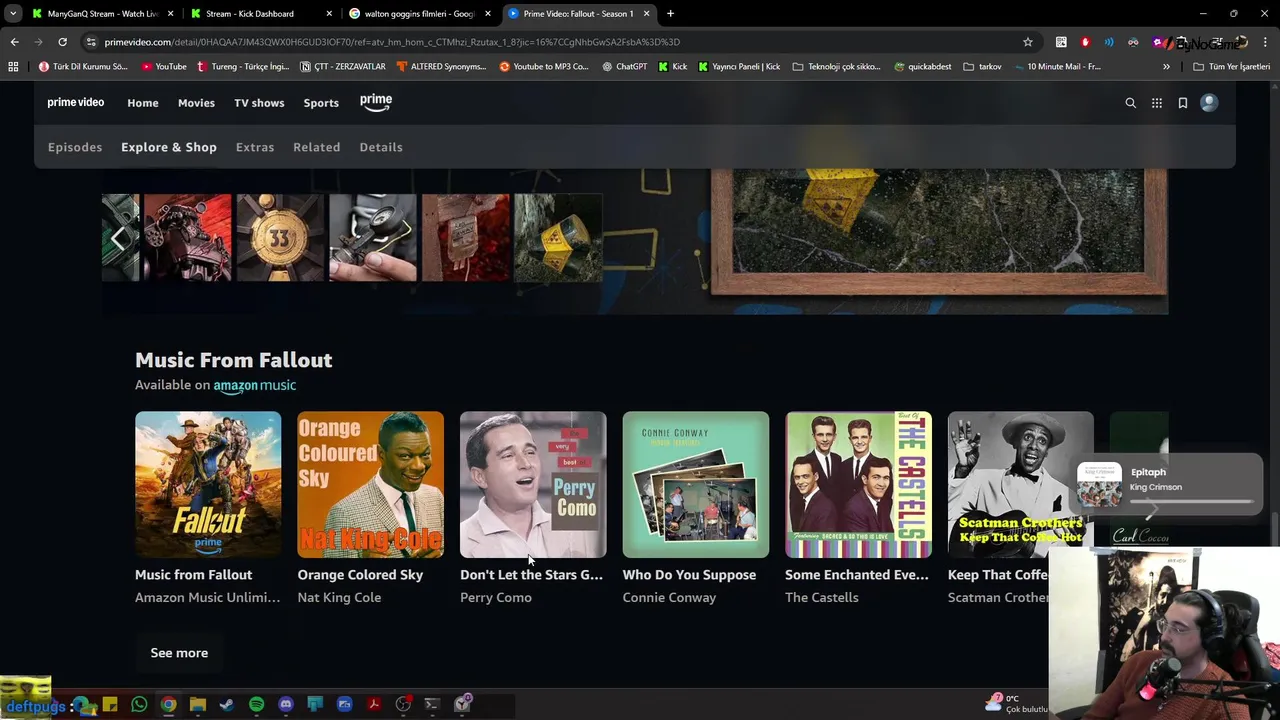Open YouTube bookmark in bookmarks bar

point(164,66)
